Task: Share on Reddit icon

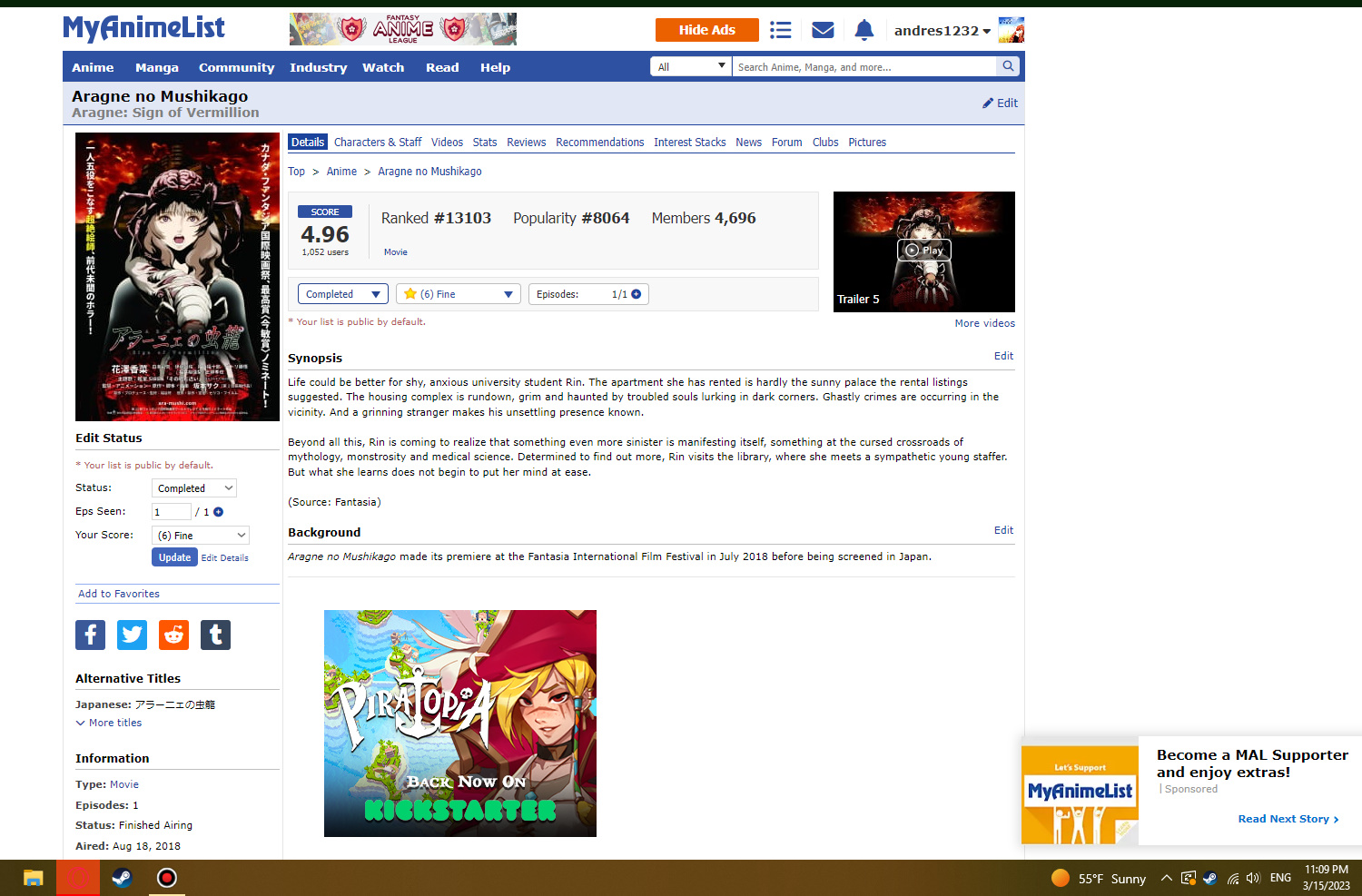Action: [173, 635]
